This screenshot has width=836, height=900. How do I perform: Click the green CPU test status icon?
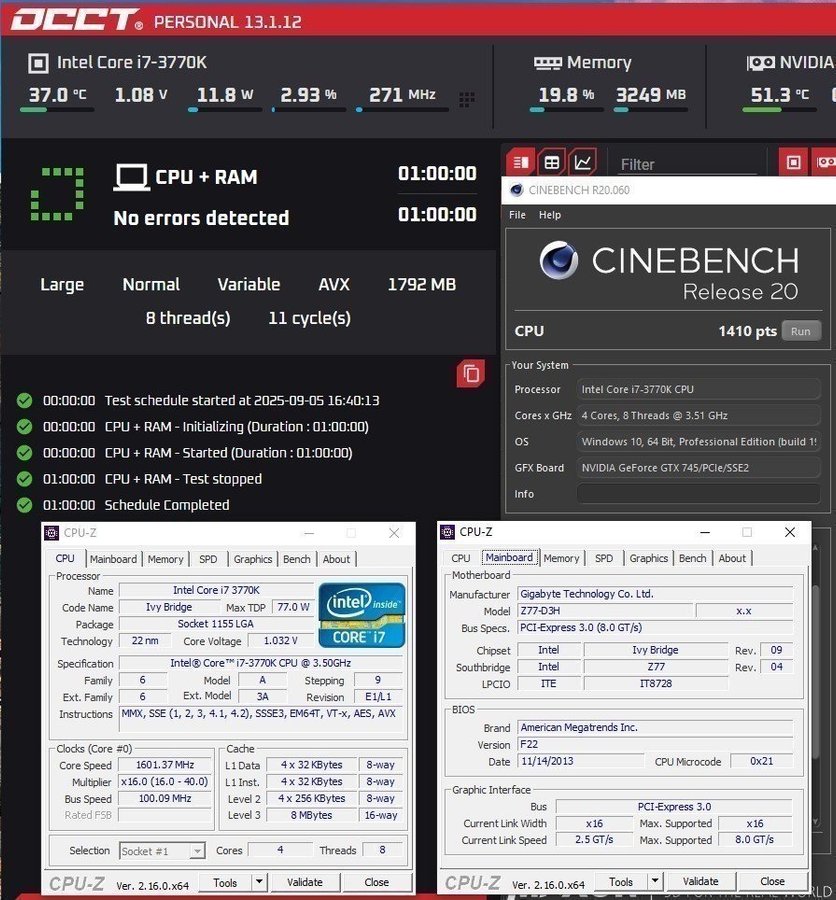[x=56, y=195]
